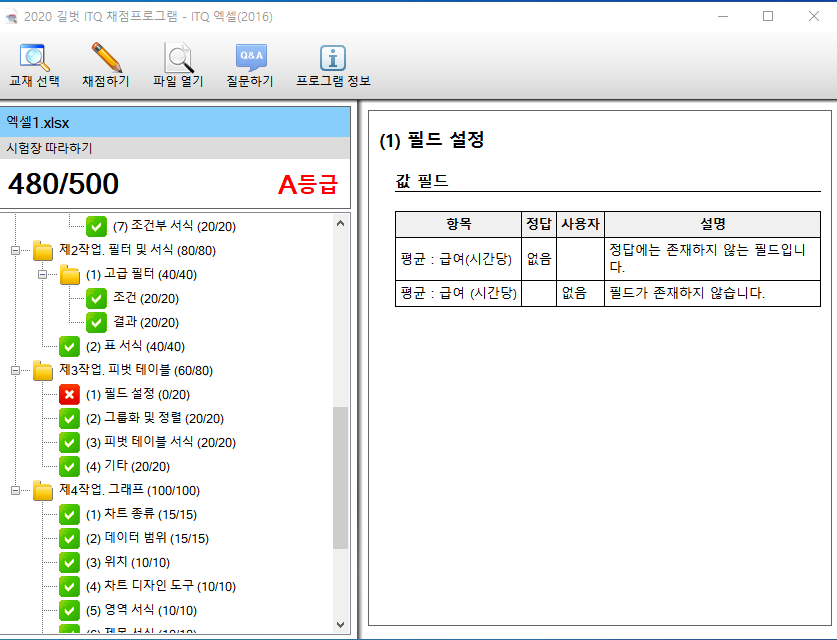Click the 시험장 따라하기 bar
Image resolution: width=837 pixels, height=640 pixels.
pos(175,148)
